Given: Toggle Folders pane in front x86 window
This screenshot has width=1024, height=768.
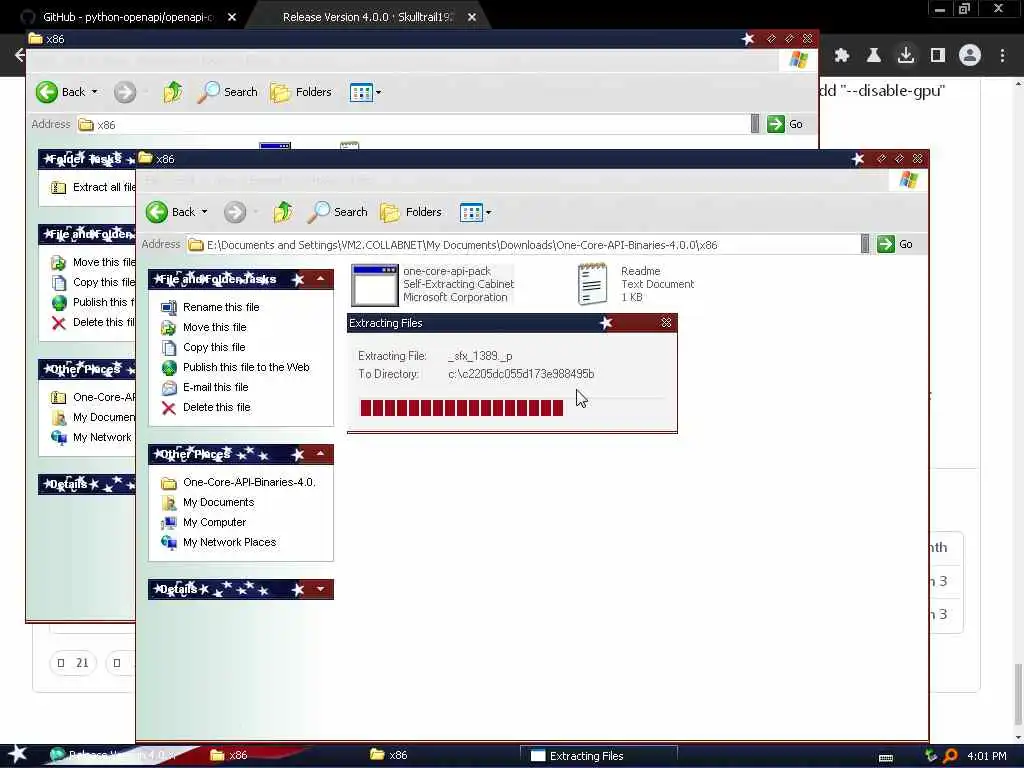Looking at the screenshot, I should tap(411, 212).
